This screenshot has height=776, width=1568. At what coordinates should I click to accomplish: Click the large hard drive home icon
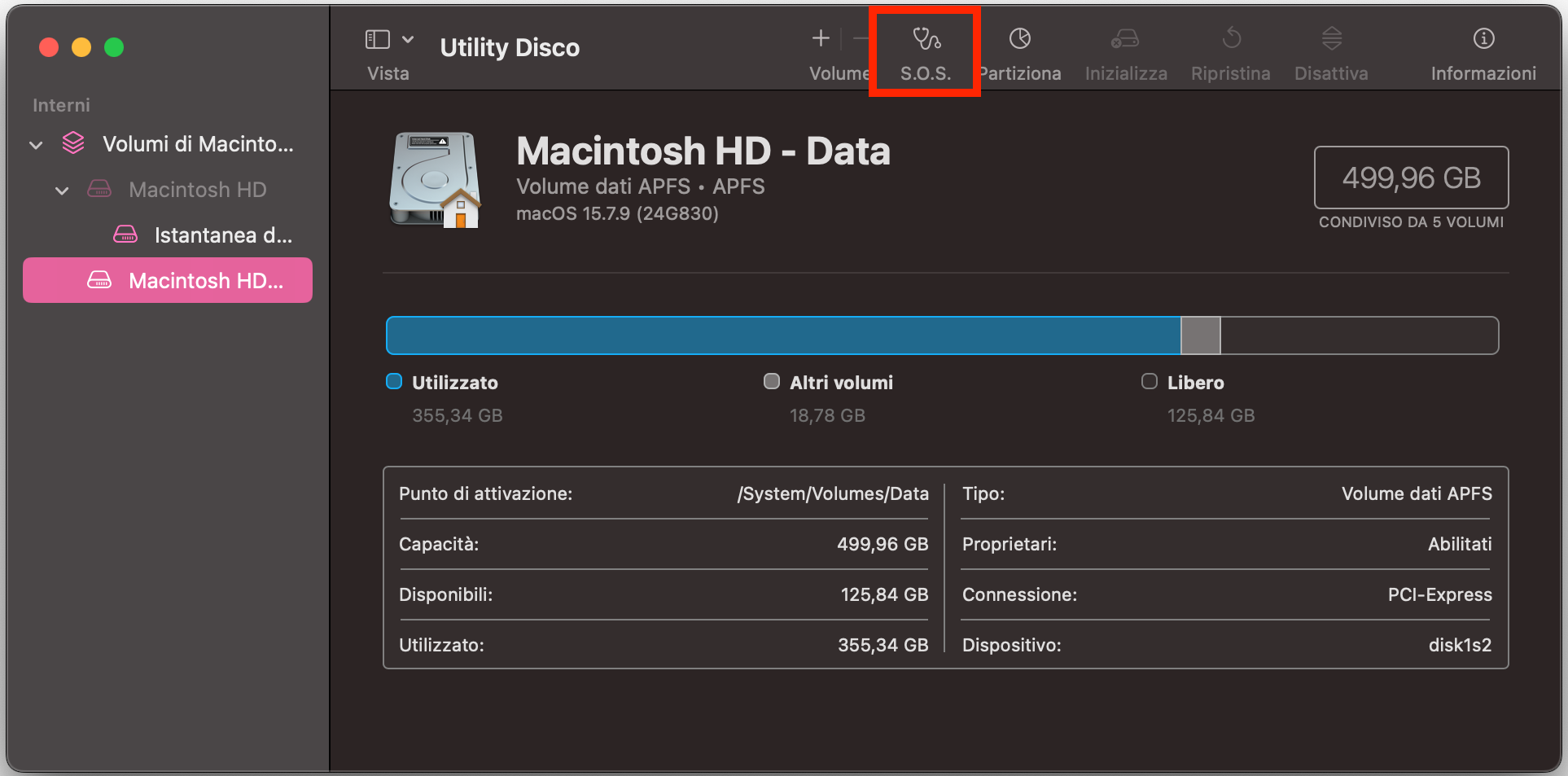click(x=436, y=180)
